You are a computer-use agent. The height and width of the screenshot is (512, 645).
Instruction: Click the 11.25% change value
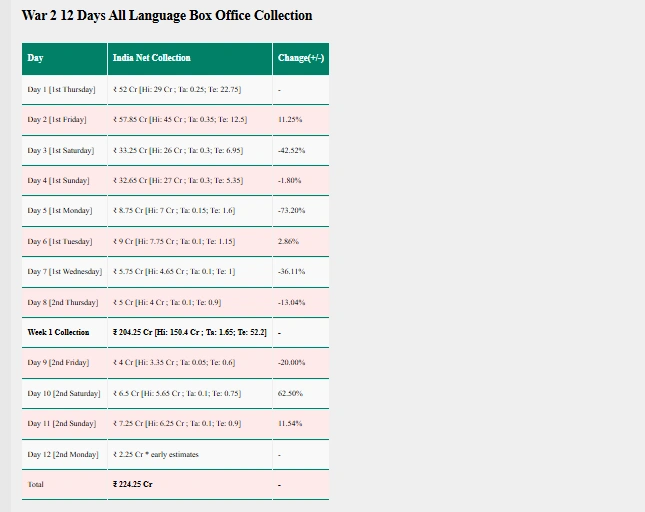(x=290, y=120)
